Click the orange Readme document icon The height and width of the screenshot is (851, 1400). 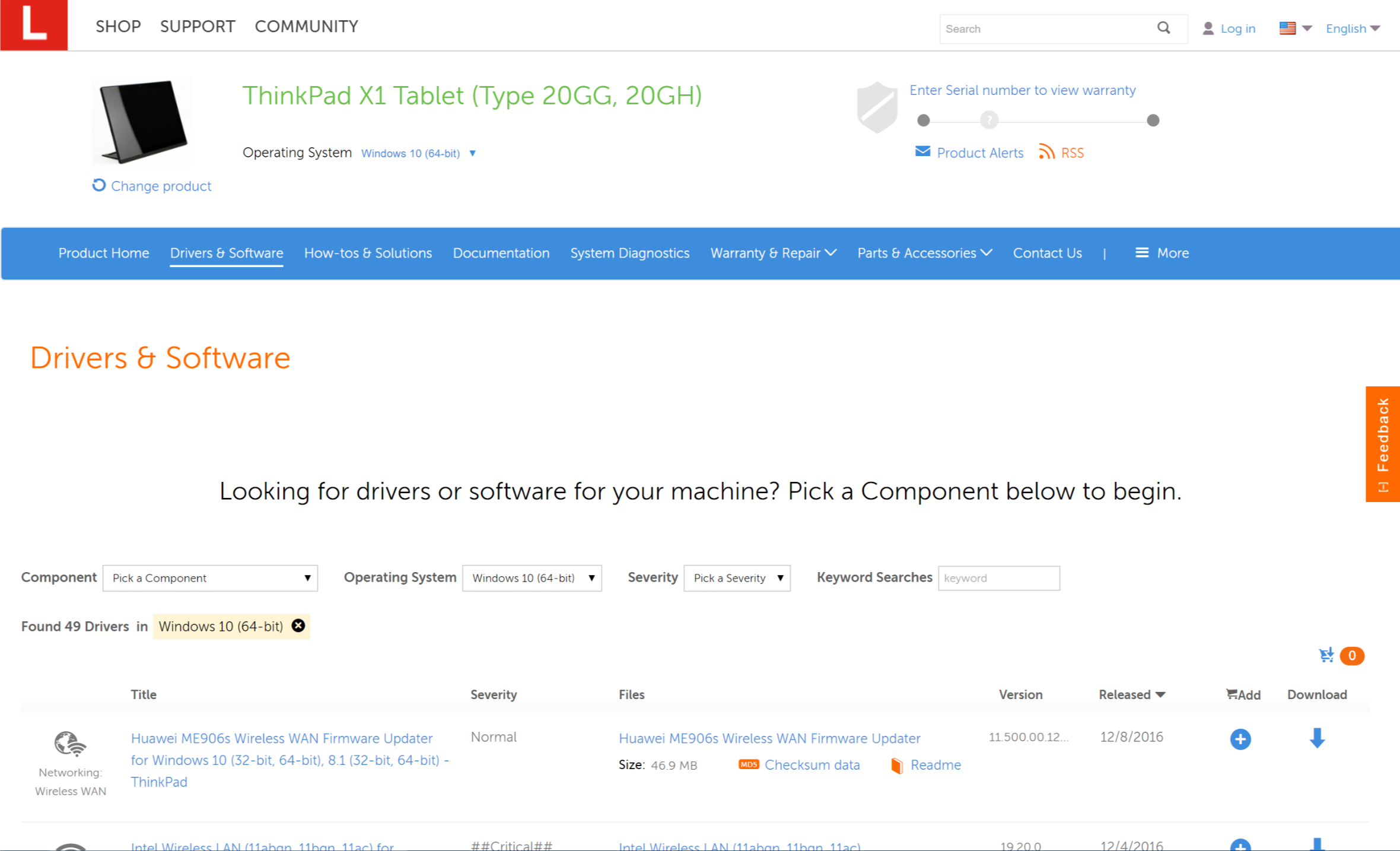pos(897,766)
